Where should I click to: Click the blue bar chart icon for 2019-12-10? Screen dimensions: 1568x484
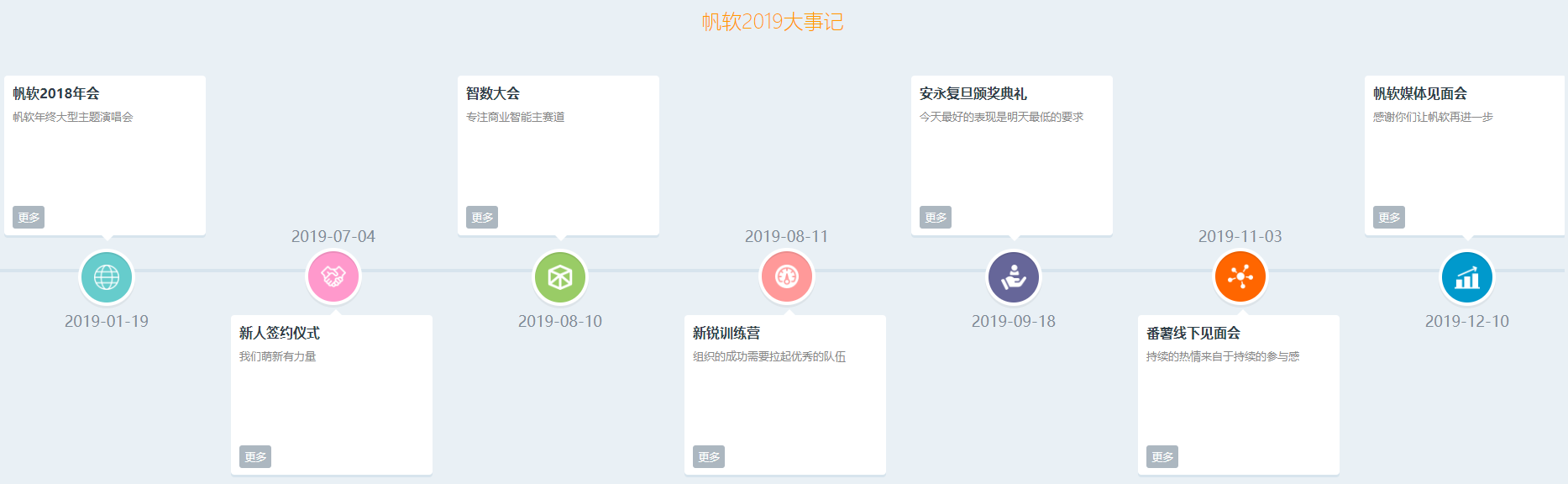[1467, 277]
